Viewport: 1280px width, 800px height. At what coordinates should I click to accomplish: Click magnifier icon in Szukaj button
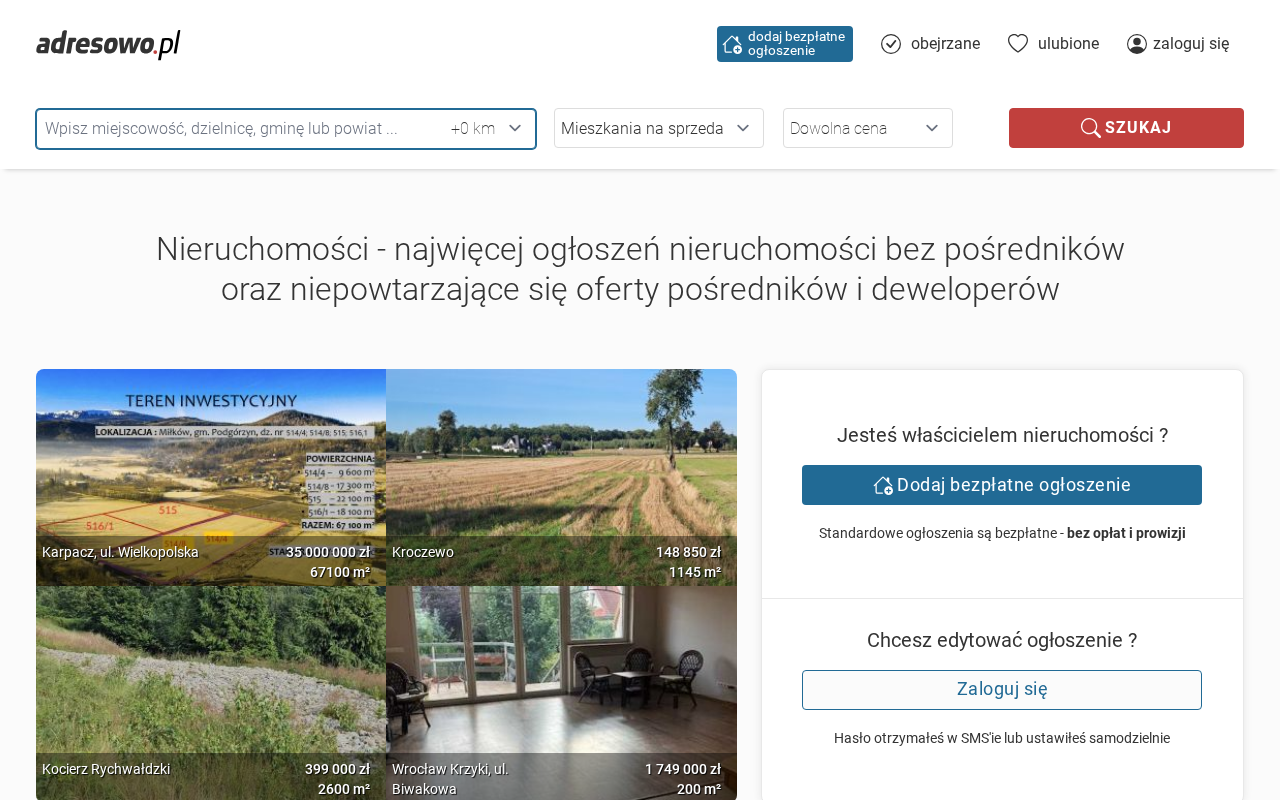click(1090, 128)
